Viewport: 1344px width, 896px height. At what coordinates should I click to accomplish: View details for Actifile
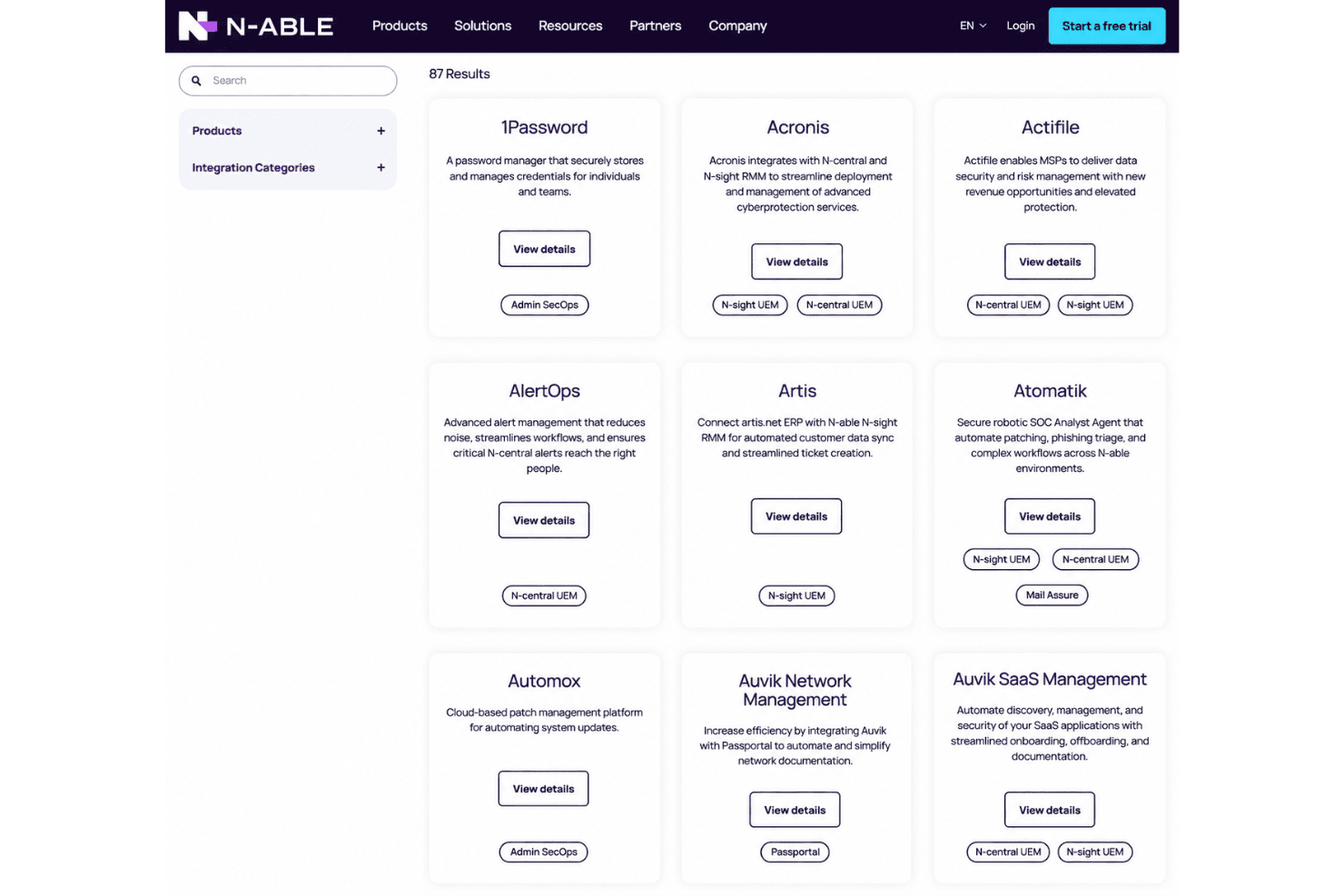[1050, 261]
